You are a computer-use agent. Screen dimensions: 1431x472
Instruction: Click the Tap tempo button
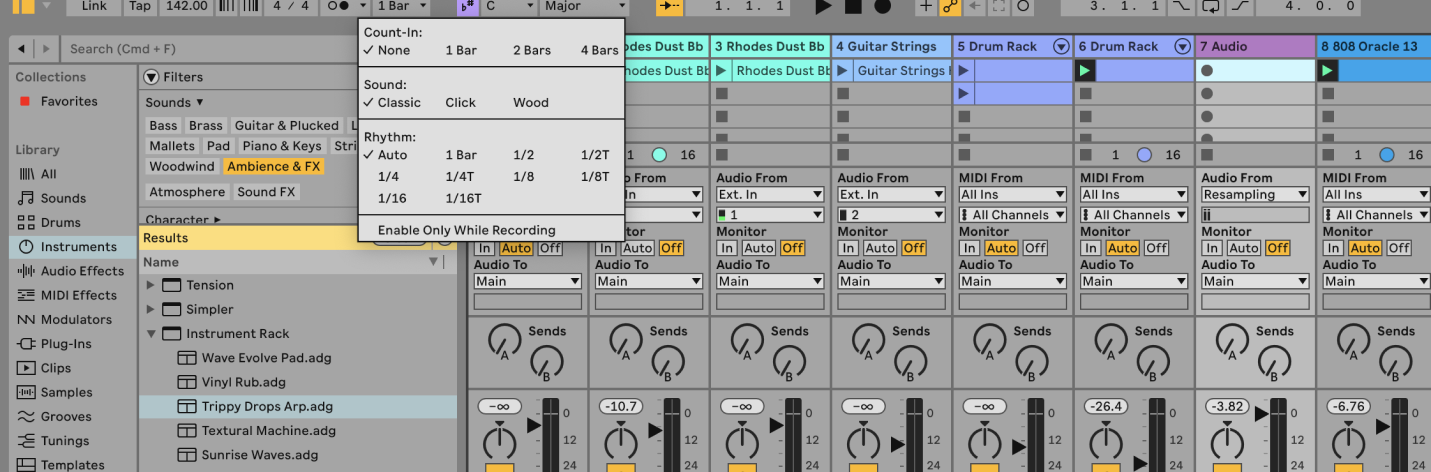140,6
